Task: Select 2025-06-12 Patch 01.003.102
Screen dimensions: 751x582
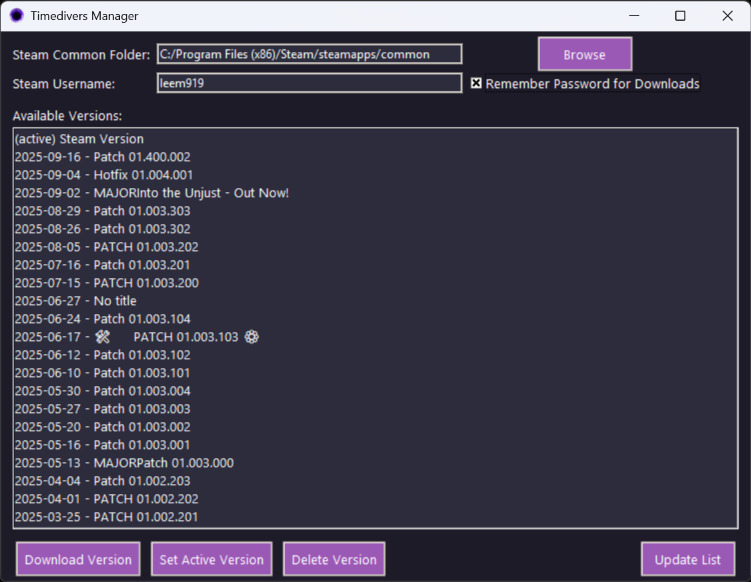Action: (x=375, y=355)
